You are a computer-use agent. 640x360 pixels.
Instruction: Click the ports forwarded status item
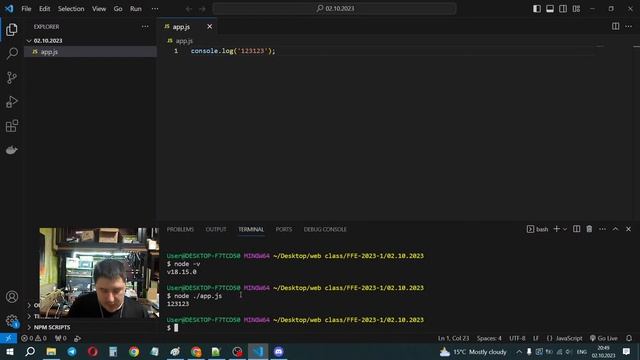[60, 338]
